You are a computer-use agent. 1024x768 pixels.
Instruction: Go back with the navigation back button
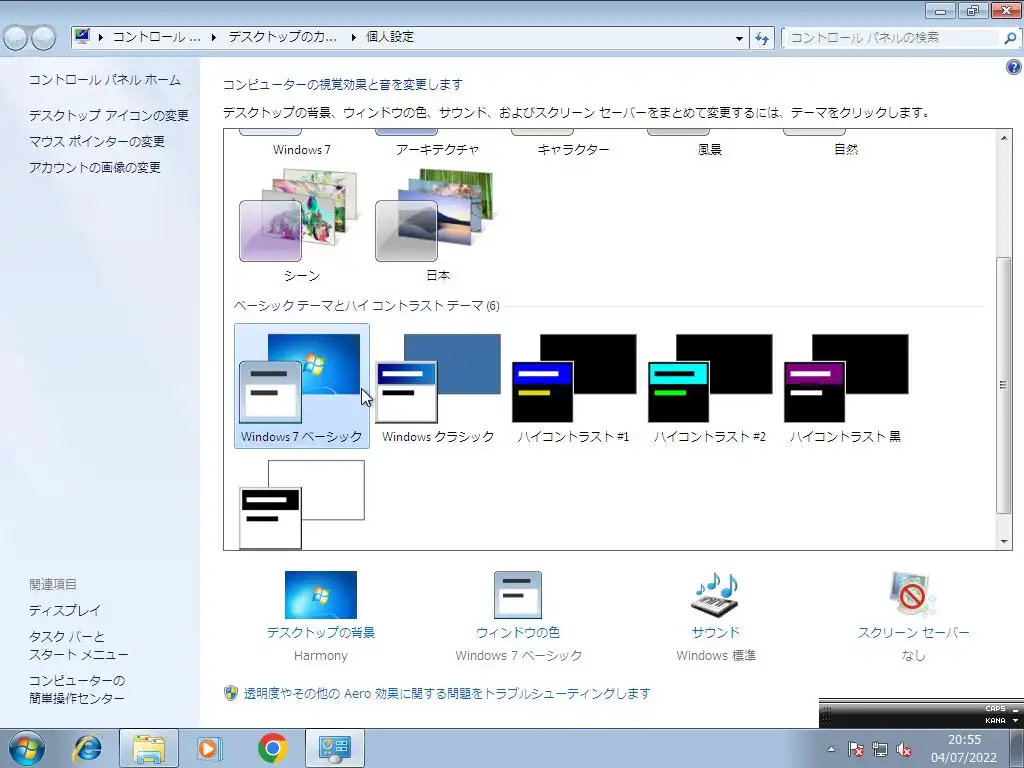pos(16,38)
